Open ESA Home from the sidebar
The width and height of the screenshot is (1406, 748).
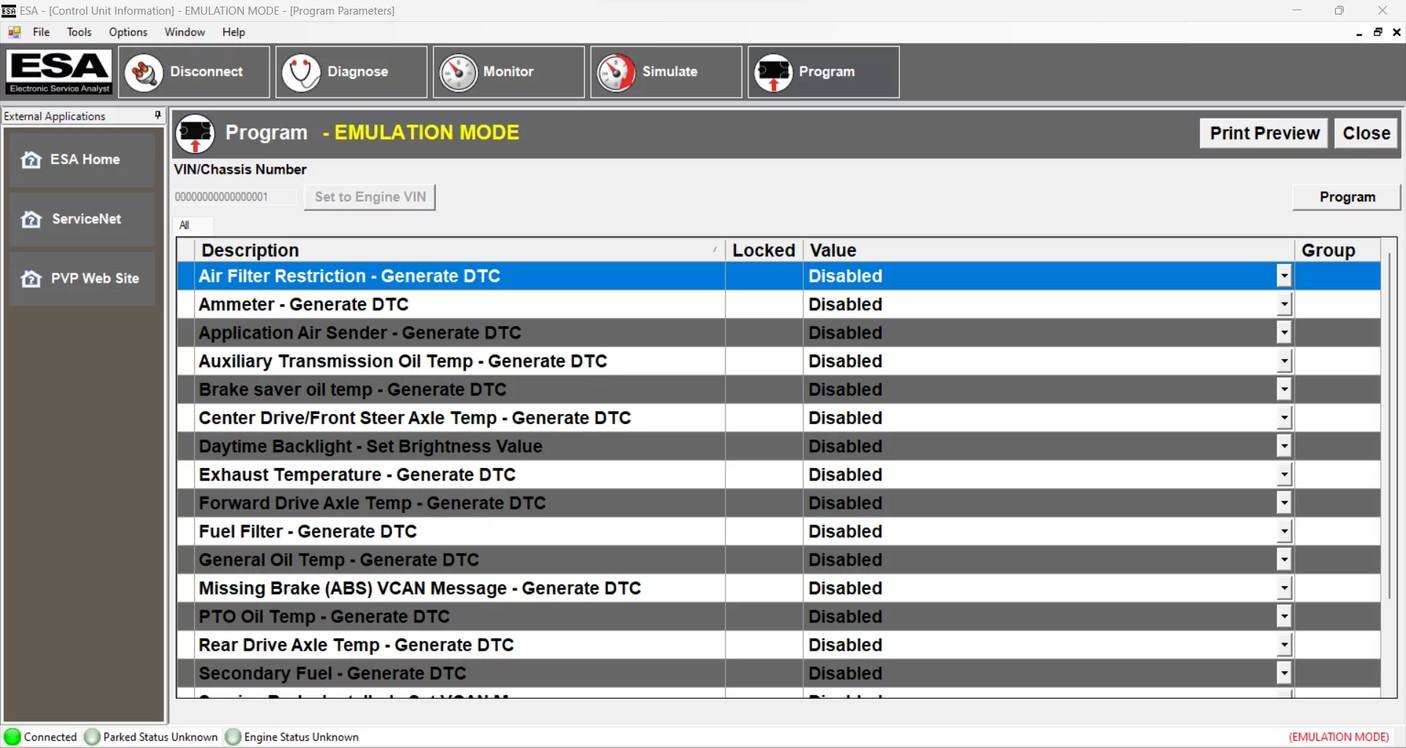click(84, 159)
